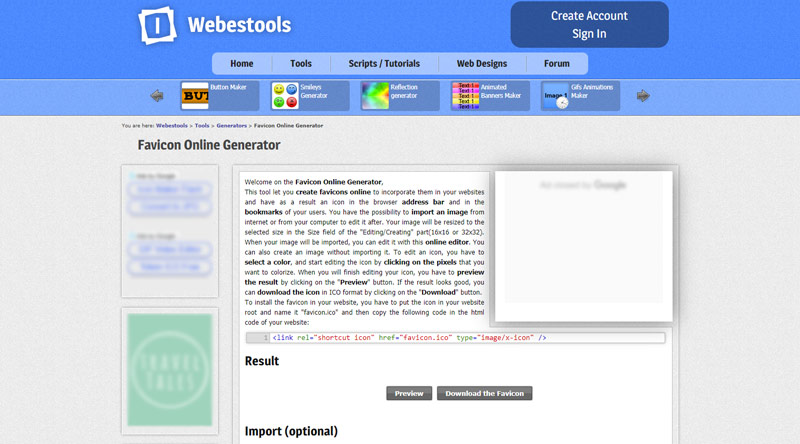800x444 pixels.
Task: Open the Animated Banners Maker icon
Action: 465,95
